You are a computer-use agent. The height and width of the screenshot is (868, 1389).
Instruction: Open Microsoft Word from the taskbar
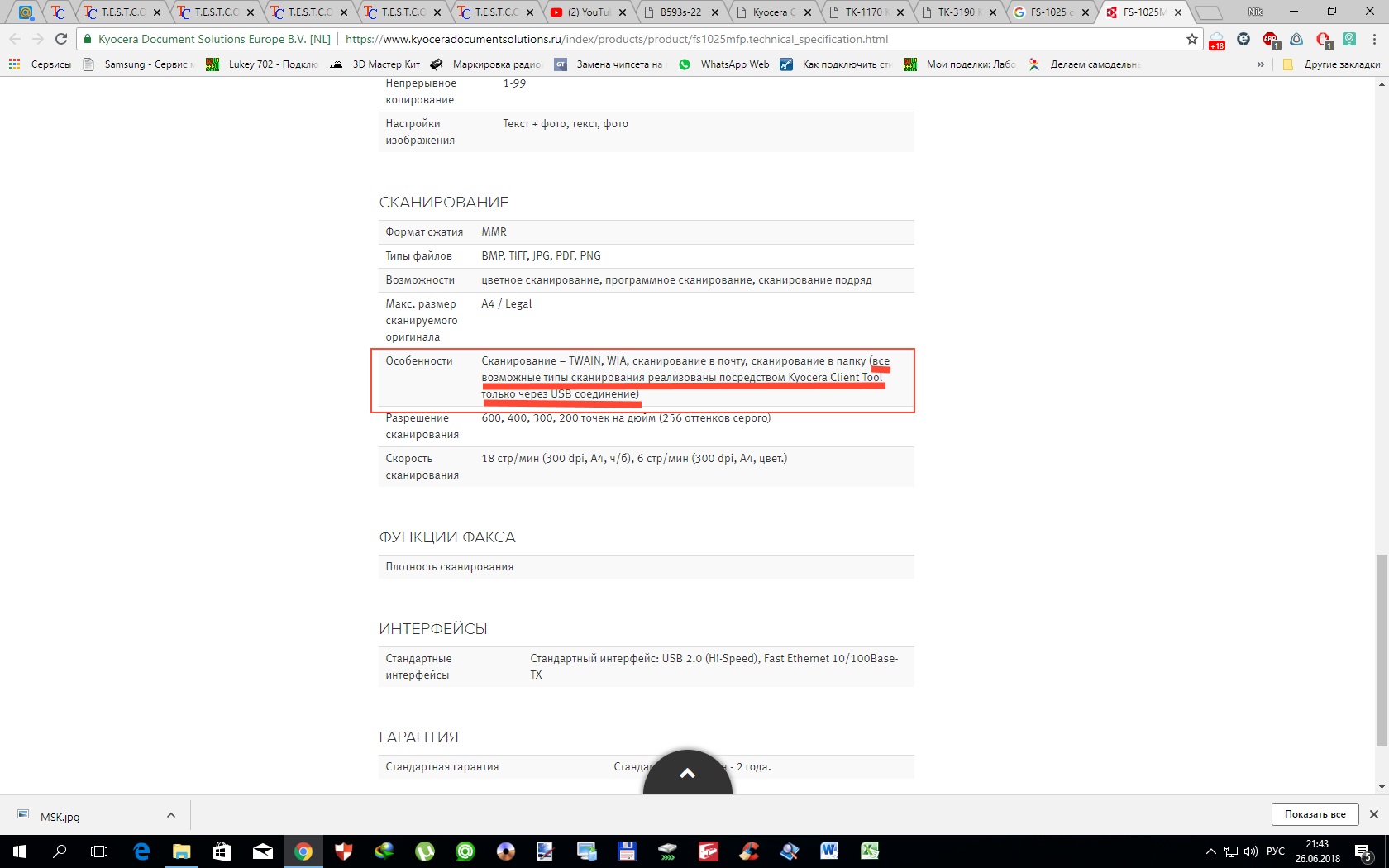coord(829,851)
